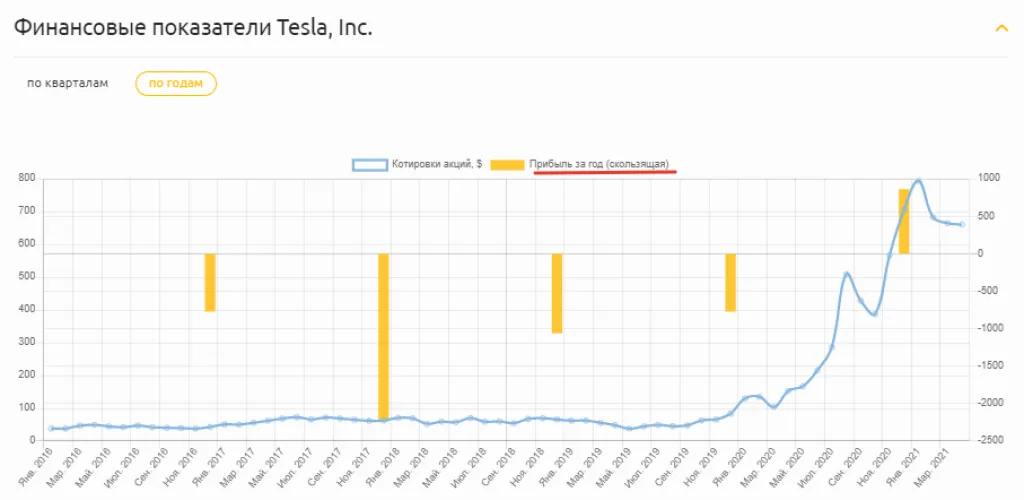1024x500 pixels.
Task: Click the stock price peak point at 800
Action: 918,180
